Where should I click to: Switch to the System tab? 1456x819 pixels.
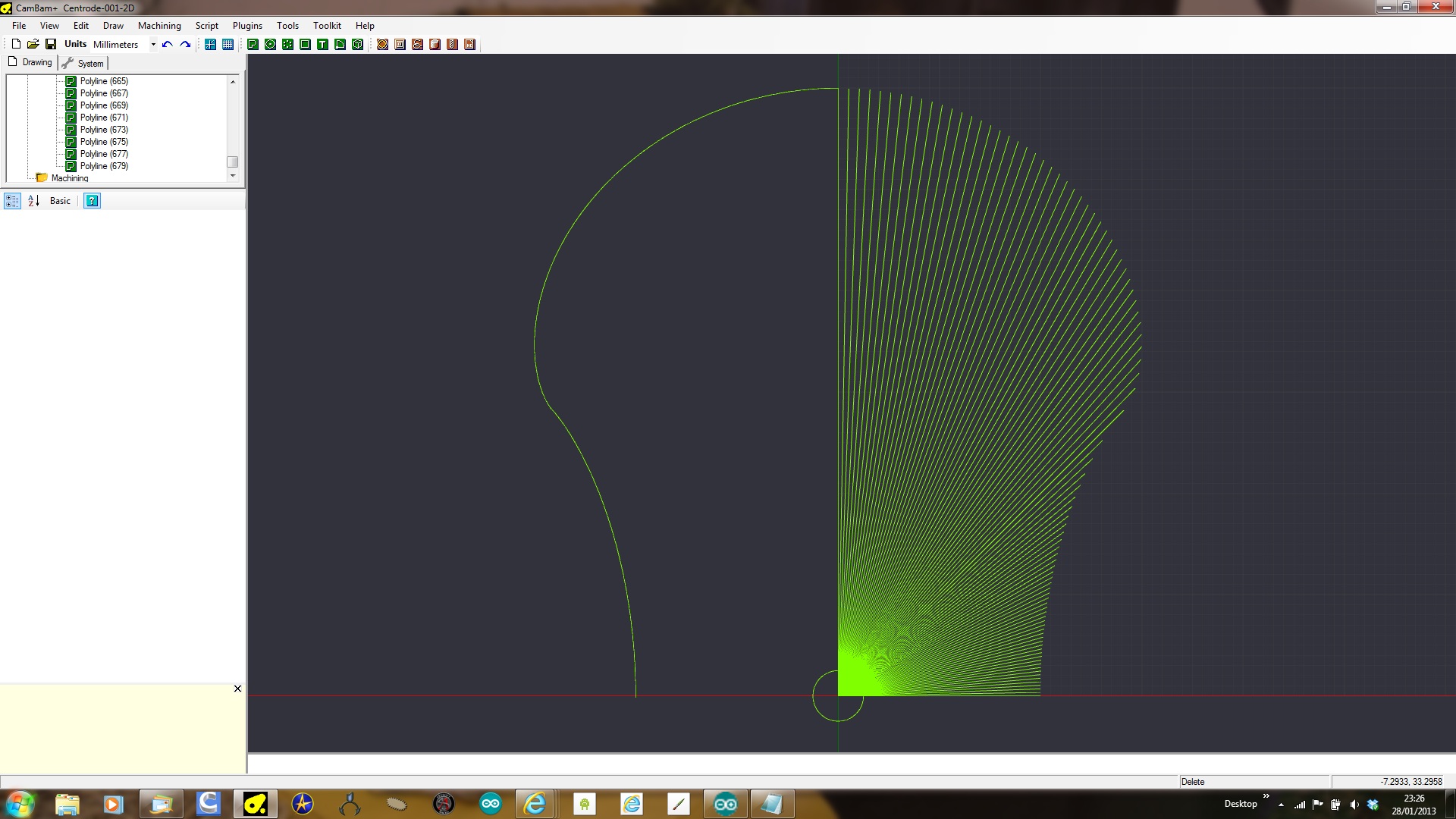pyautogui.click(x=83, y=64)
